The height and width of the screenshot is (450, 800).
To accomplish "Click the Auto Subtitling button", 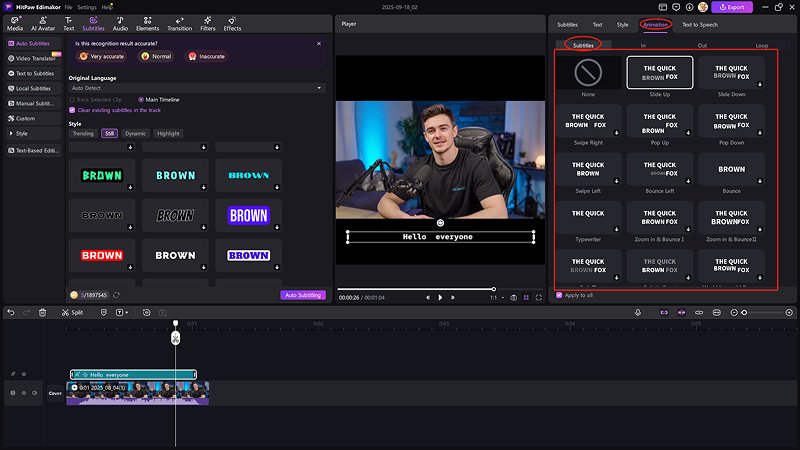I will click(302, 295).
